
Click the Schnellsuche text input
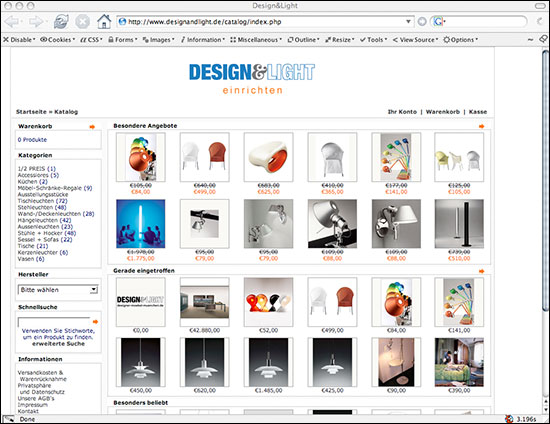54,322
